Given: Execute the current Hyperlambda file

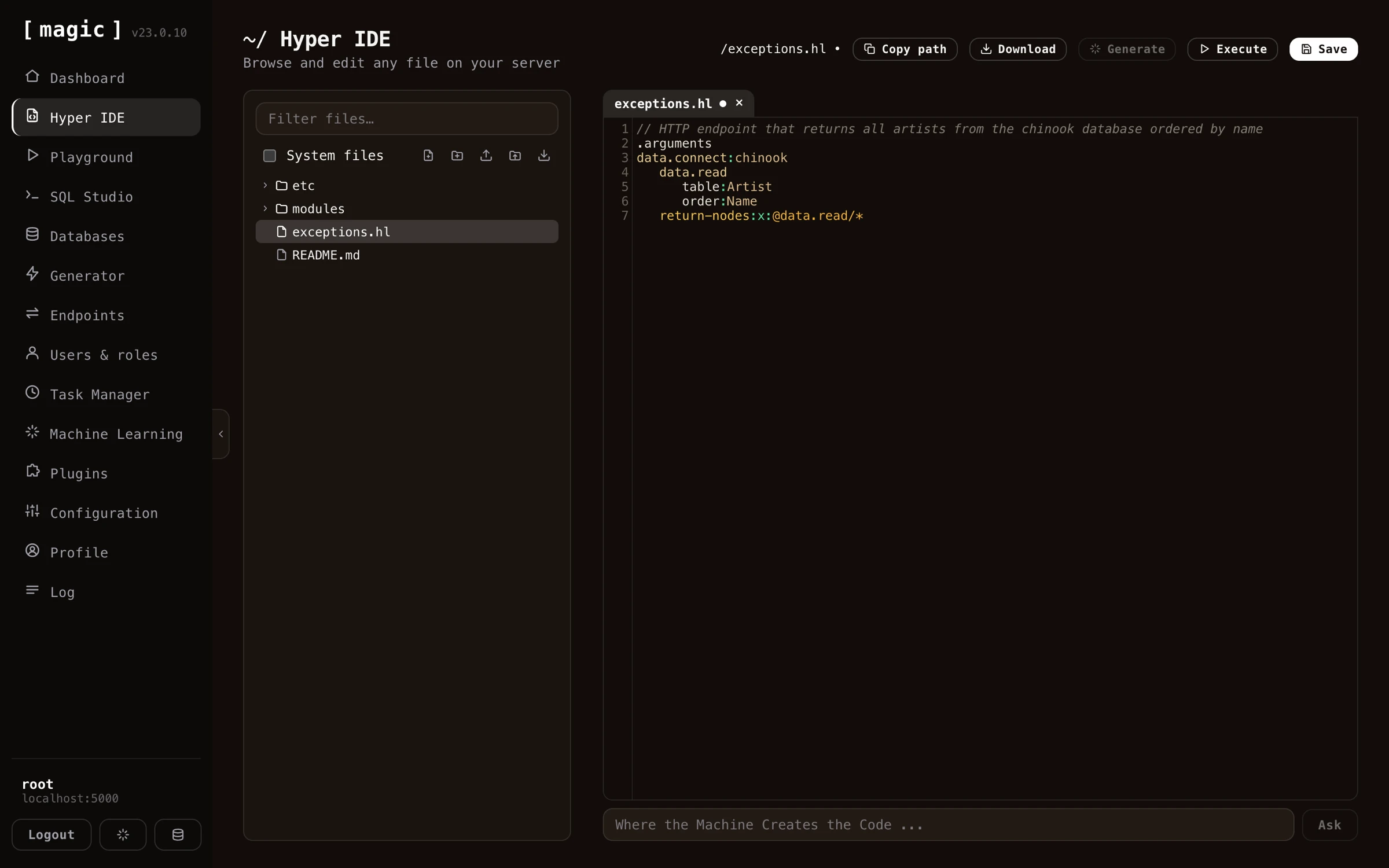Looking at the screenshot, I should tap(1233, 49).
